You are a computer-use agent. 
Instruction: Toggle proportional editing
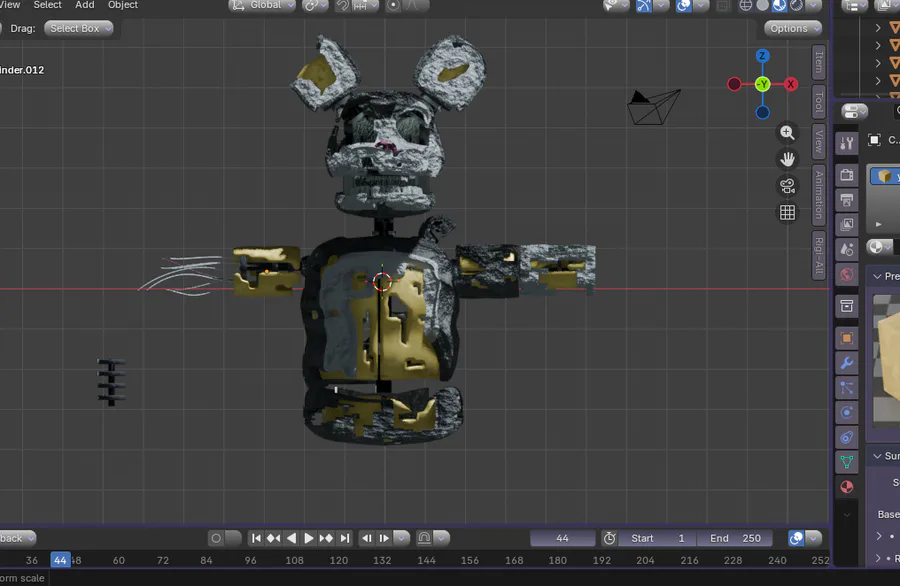[x=393, y=5]
